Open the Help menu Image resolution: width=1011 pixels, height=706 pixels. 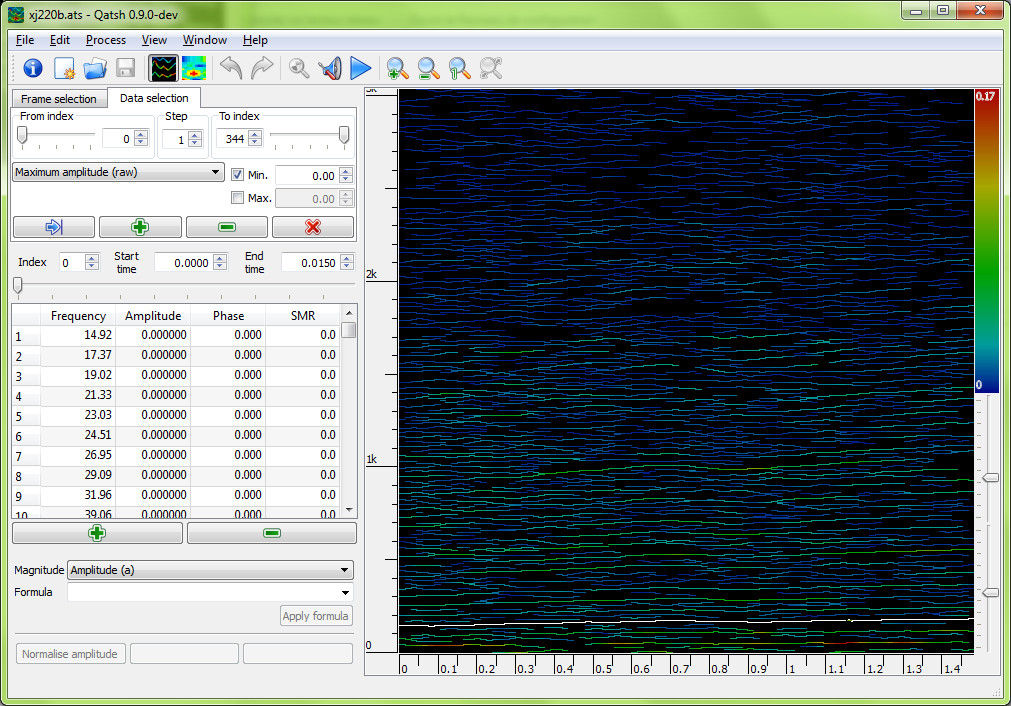255,40
